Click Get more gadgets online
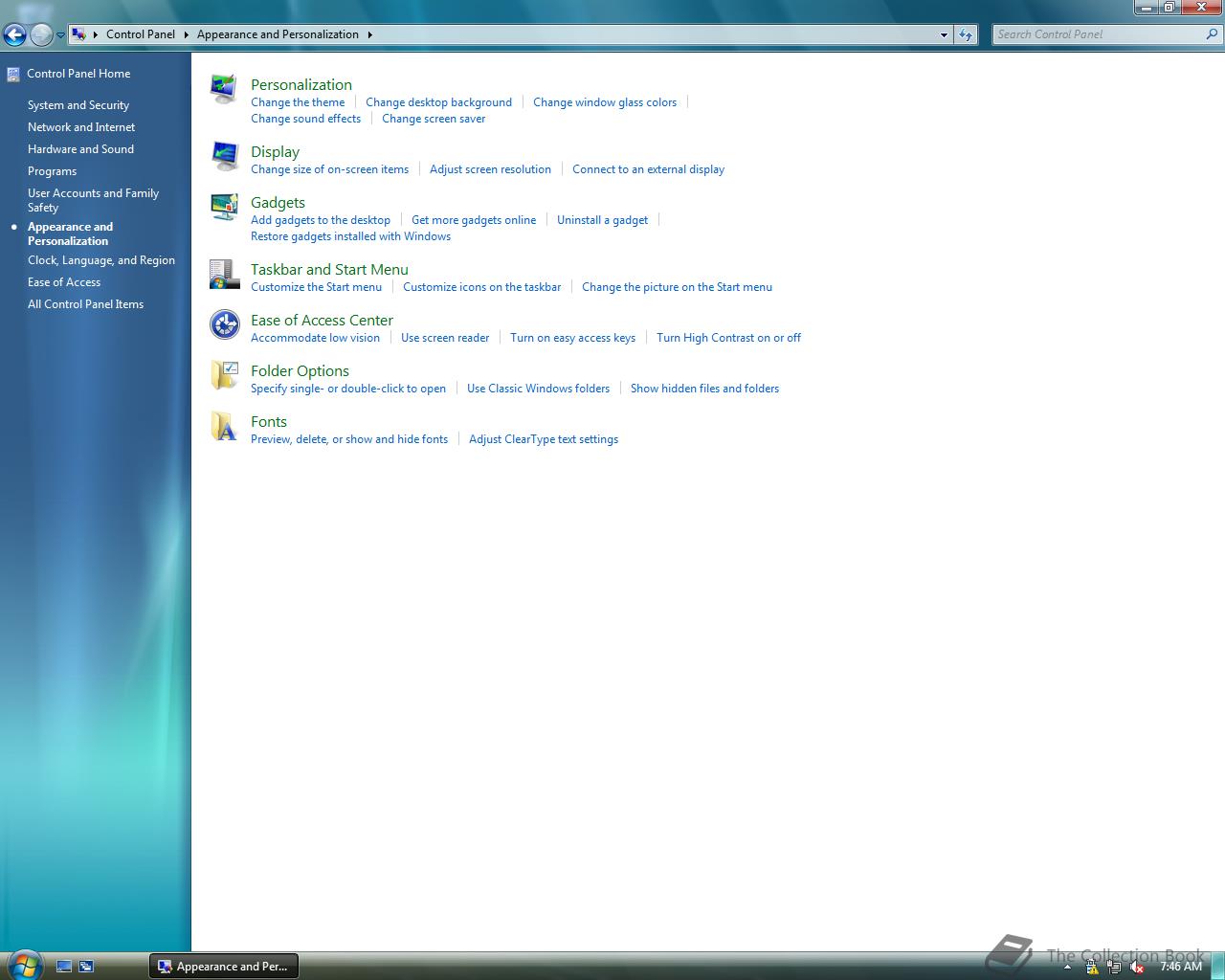The width and height of the screenshot is (1225, 980). pos(474,220)
